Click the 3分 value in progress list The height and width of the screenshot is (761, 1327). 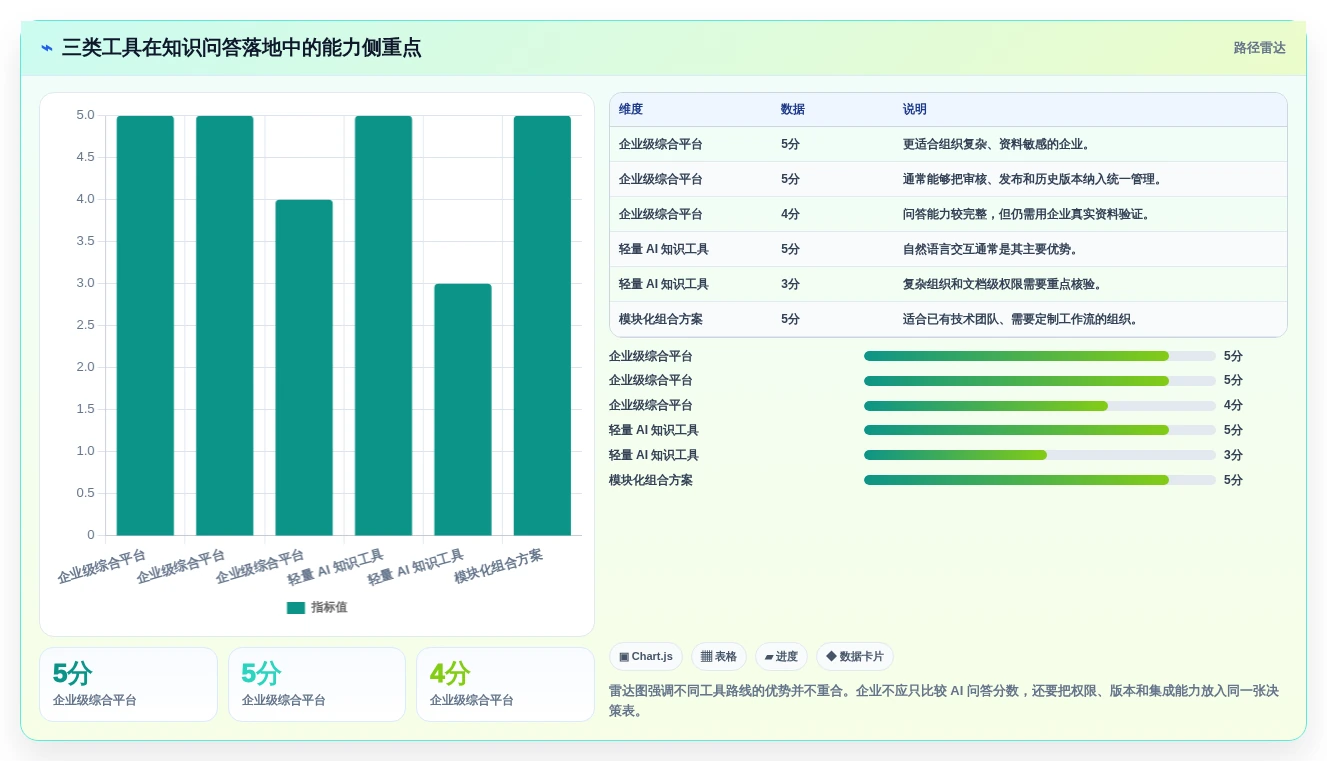1233,455
